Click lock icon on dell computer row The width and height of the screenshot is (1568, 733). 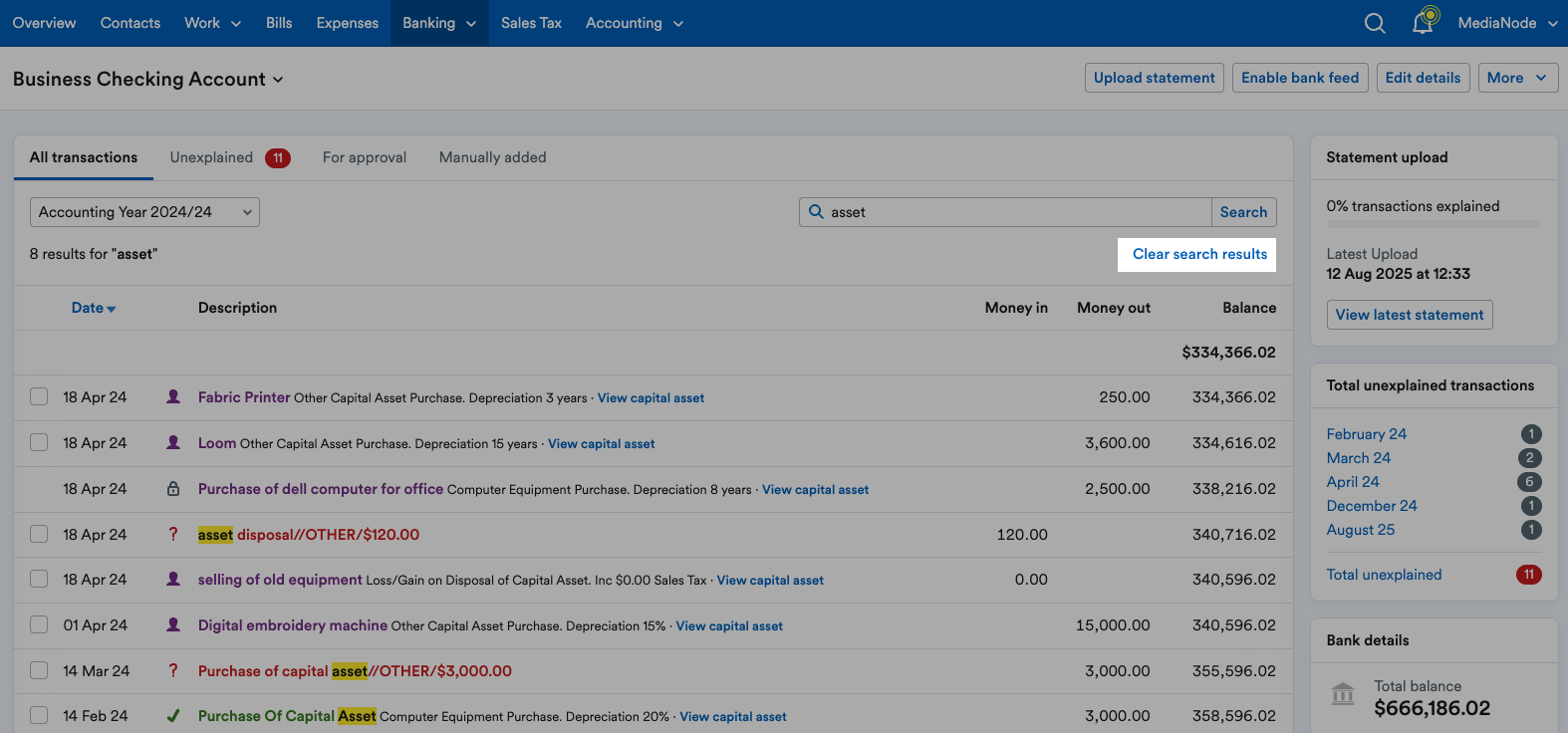173,488
